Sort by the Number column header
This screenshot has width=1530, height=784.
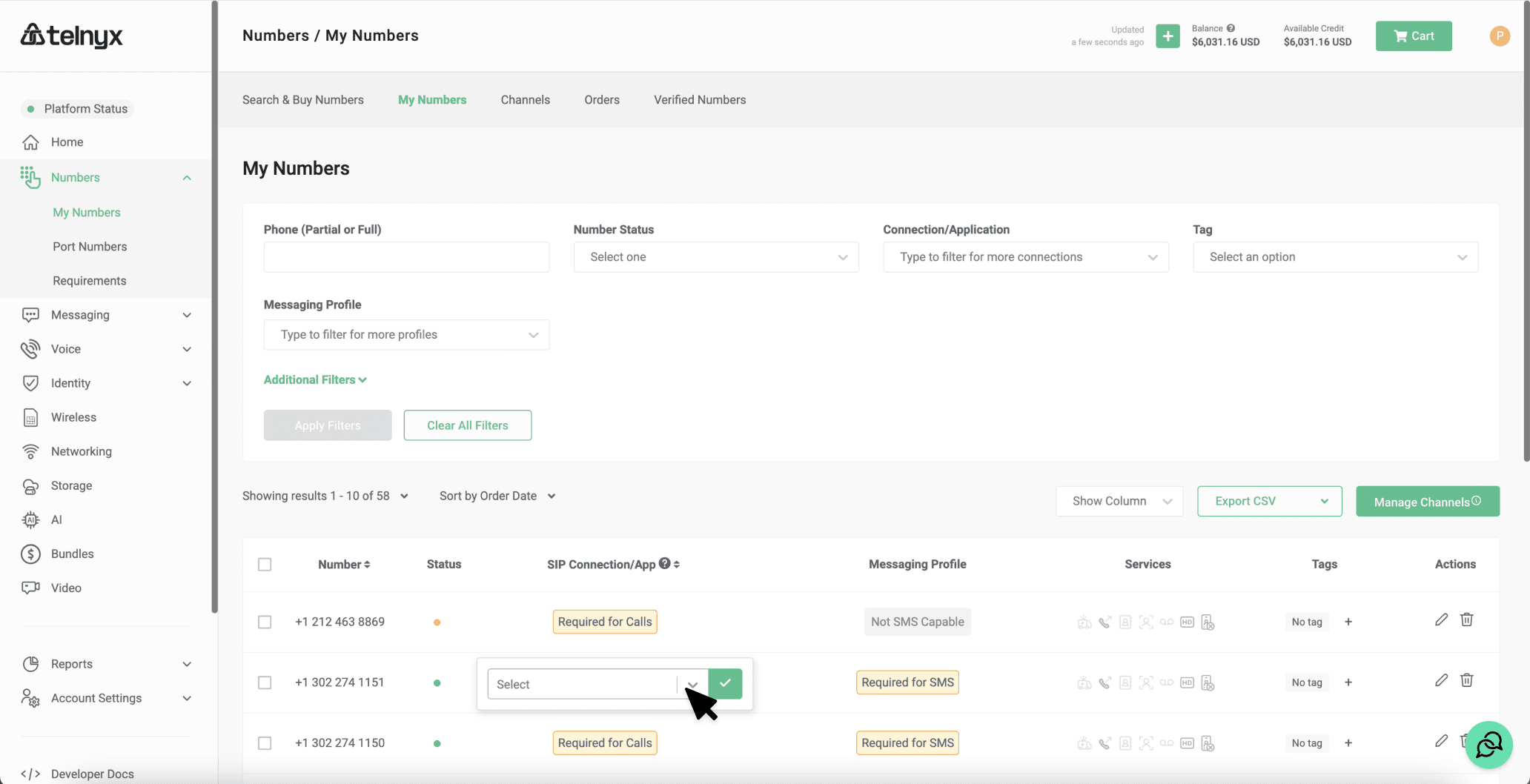[344, 565]
